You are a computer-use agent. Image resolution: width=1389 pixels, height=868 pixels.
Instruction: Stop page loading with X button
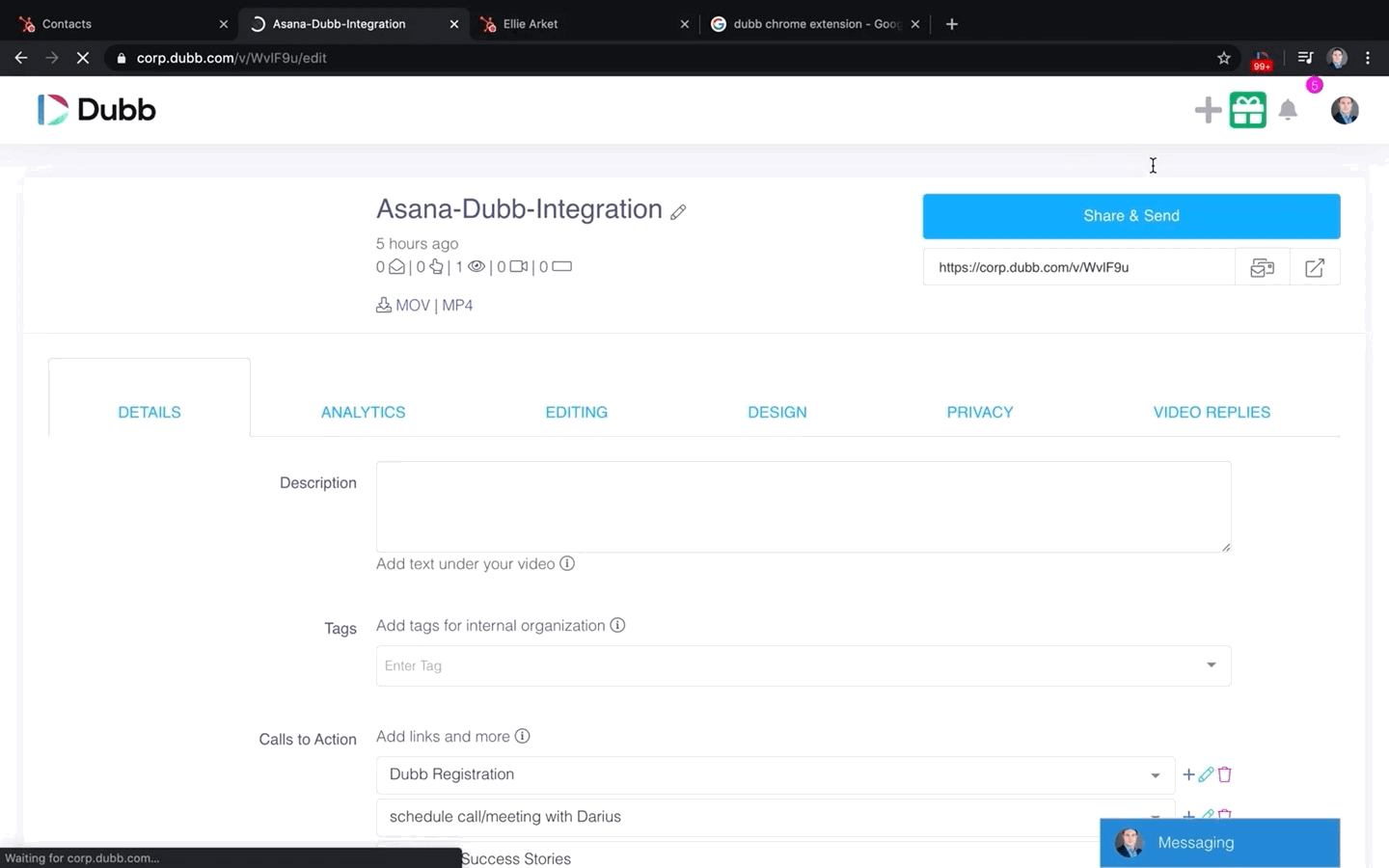83,58
